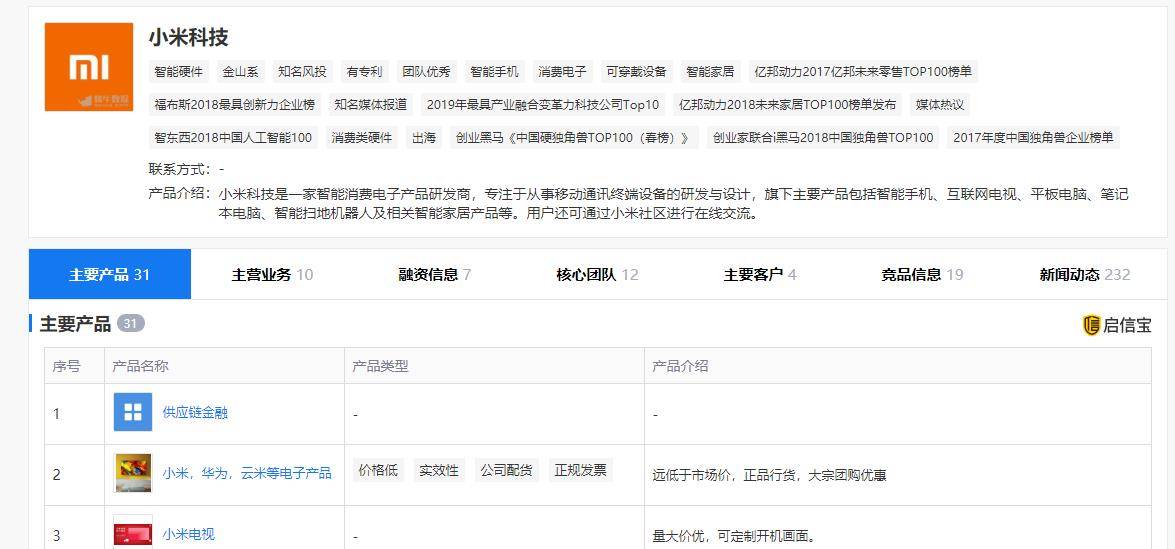Image resolution: width=1175 pixels, height=549 pixels.
Task: Click the 小米科技 company title
Action: tap(189, 37)
